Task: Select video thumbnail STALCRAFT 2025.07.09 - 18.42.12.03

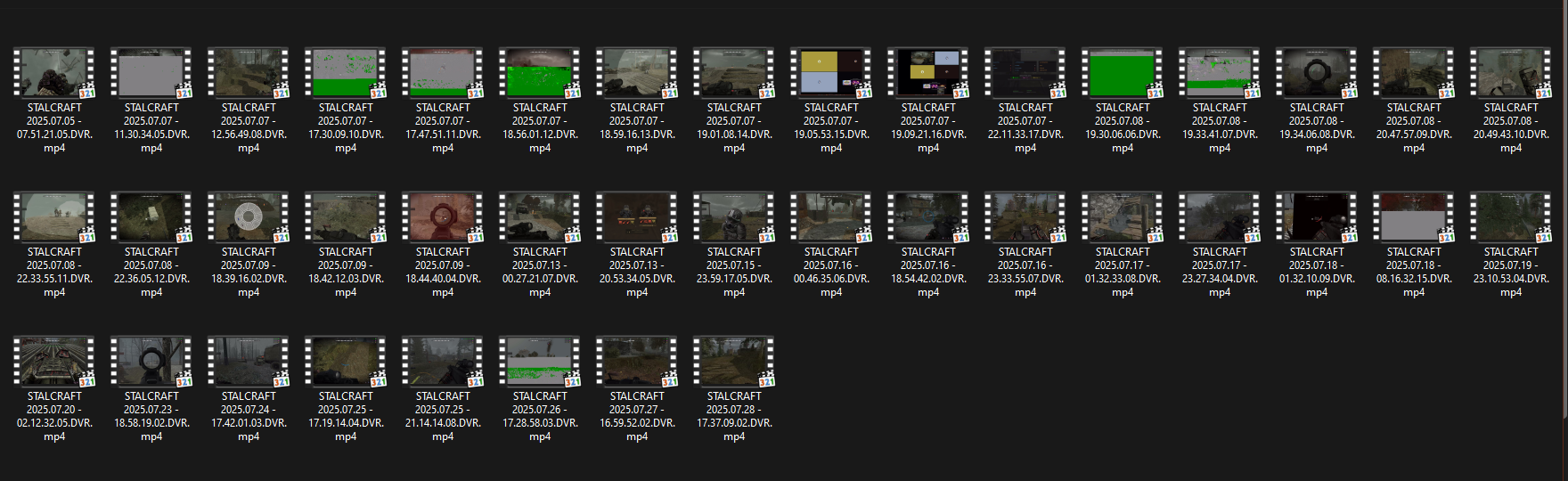Action: coord(346,216)
